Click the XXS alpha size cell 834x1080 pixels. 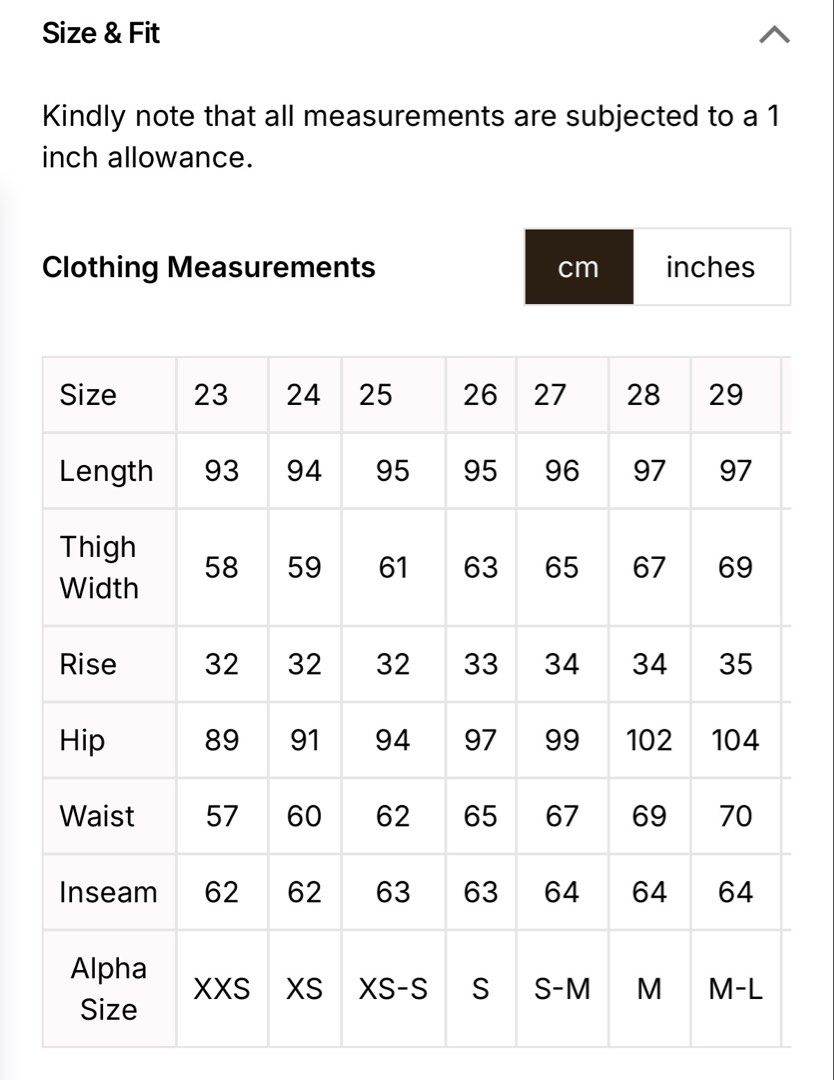(222, 989)
